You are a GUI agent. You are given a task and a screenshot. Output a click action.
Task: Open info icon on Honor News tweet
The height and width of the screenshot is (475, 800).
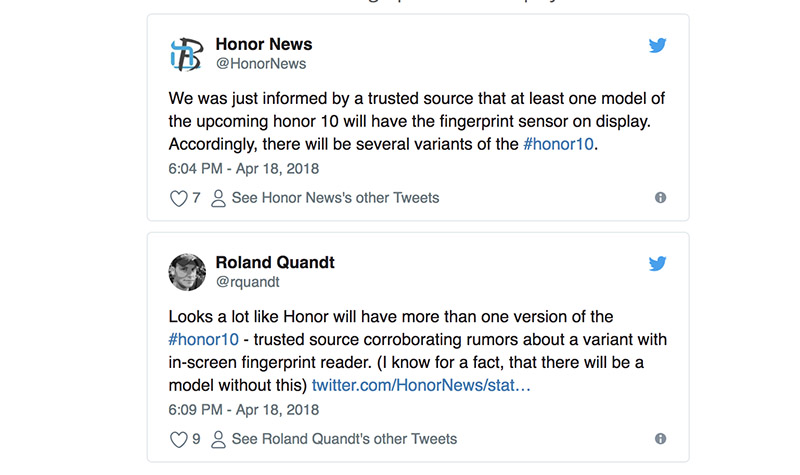[660, 197]
